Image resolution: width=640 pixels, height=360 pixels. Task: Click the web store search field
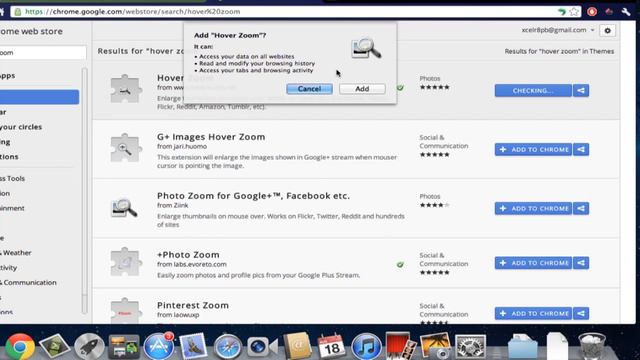coord(42,53)
